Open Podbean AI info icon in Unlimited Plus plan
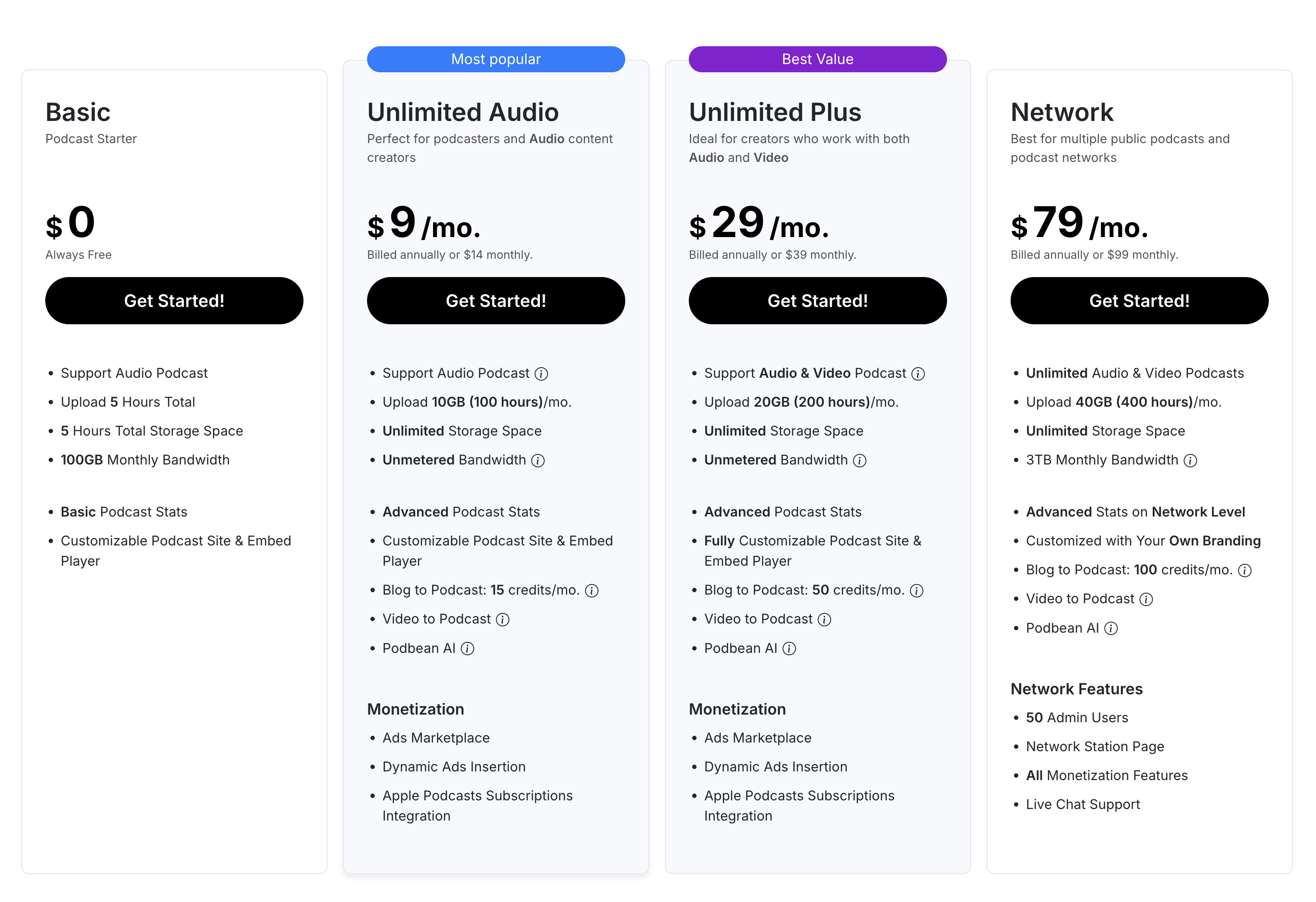Viewport: 1316px width, 902px height. click(x=790, y=649)
